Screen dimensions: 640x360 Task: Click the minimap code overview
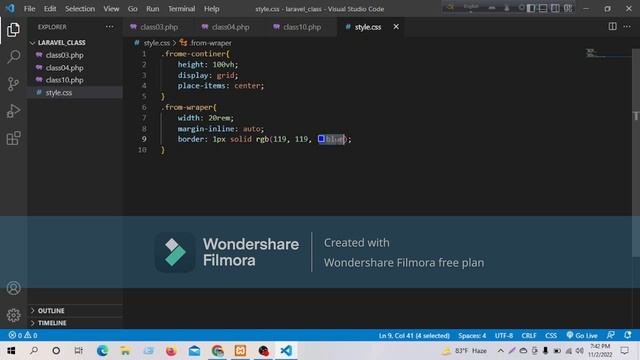608,53
